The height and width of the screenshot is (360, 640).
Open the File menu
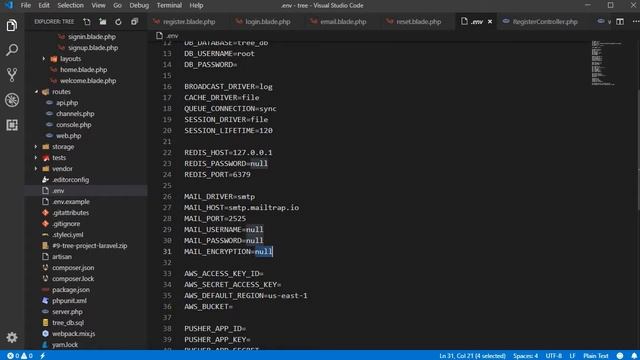point(26,5)
